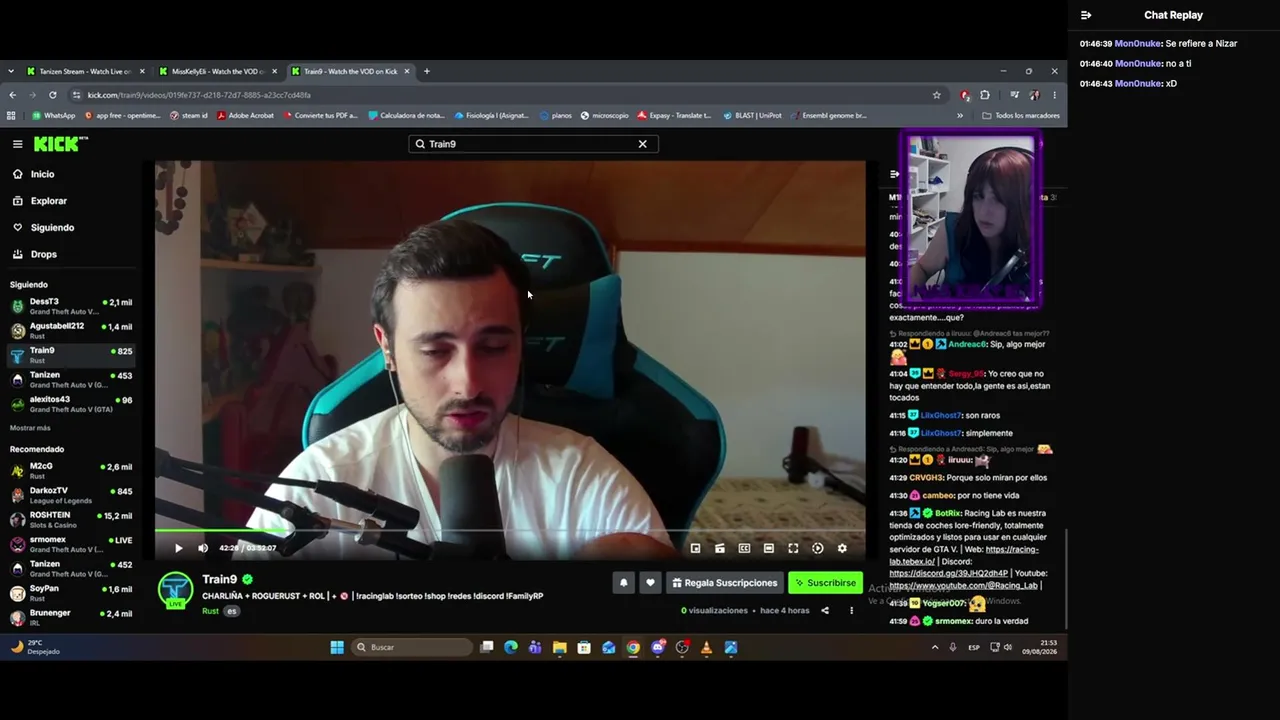
Task: Open M2cG recommended channel
Action: click(x=70, y=470)
